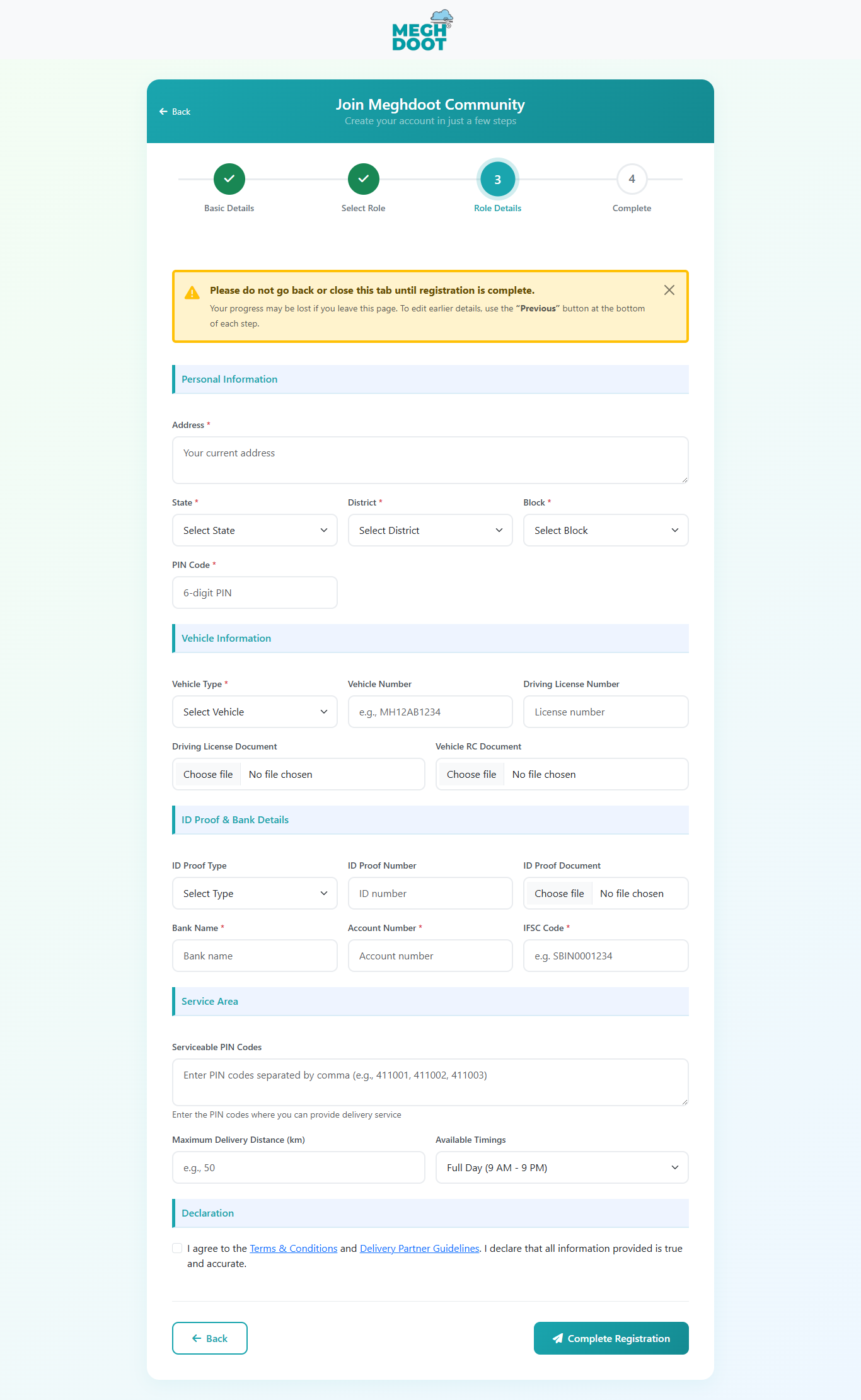Open the Select State dropdown
Image resolution: width=861 pixels, height=1400 pixels.
tap(255, 530)
